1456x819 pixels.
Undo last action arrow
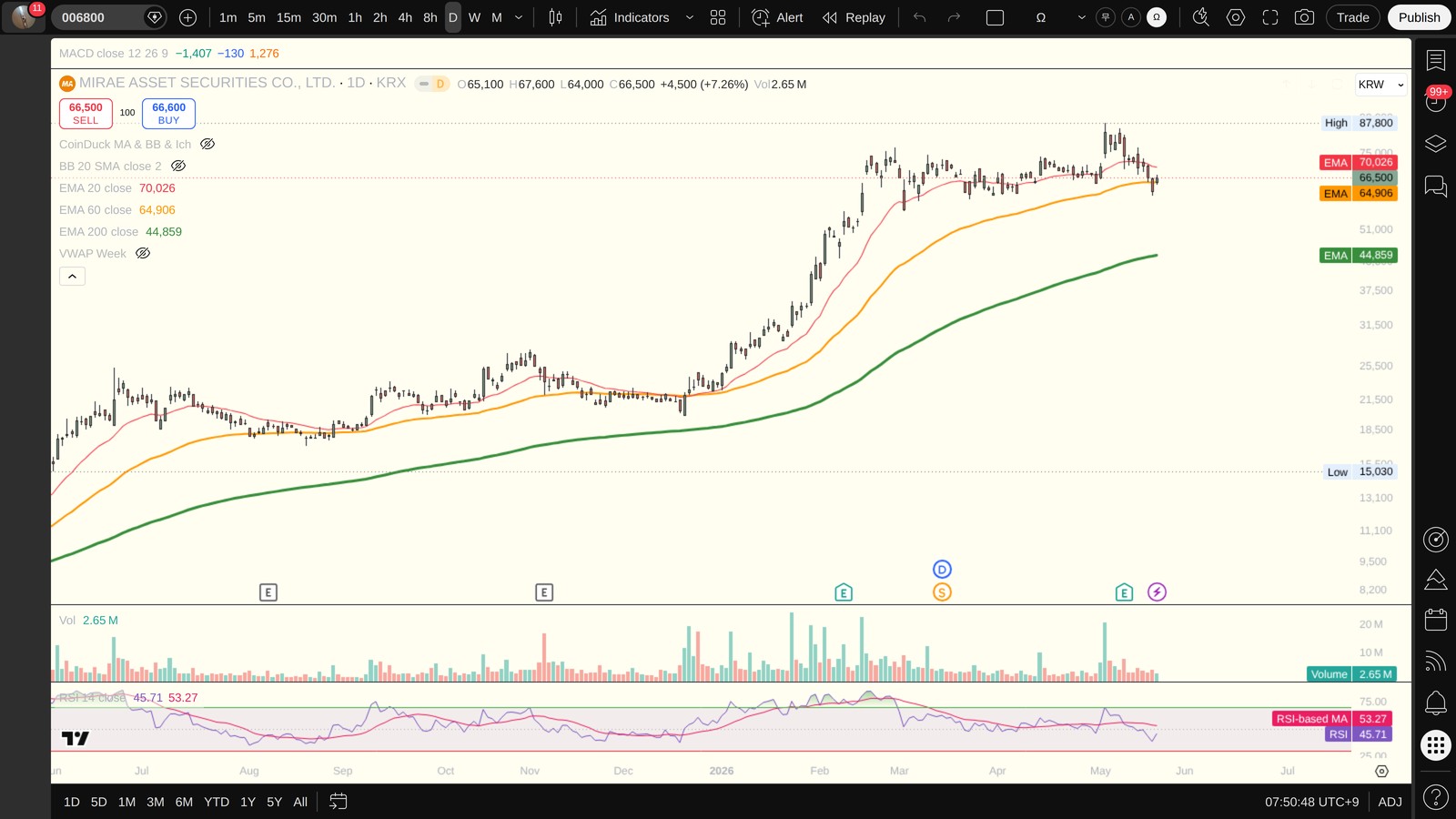920,17
